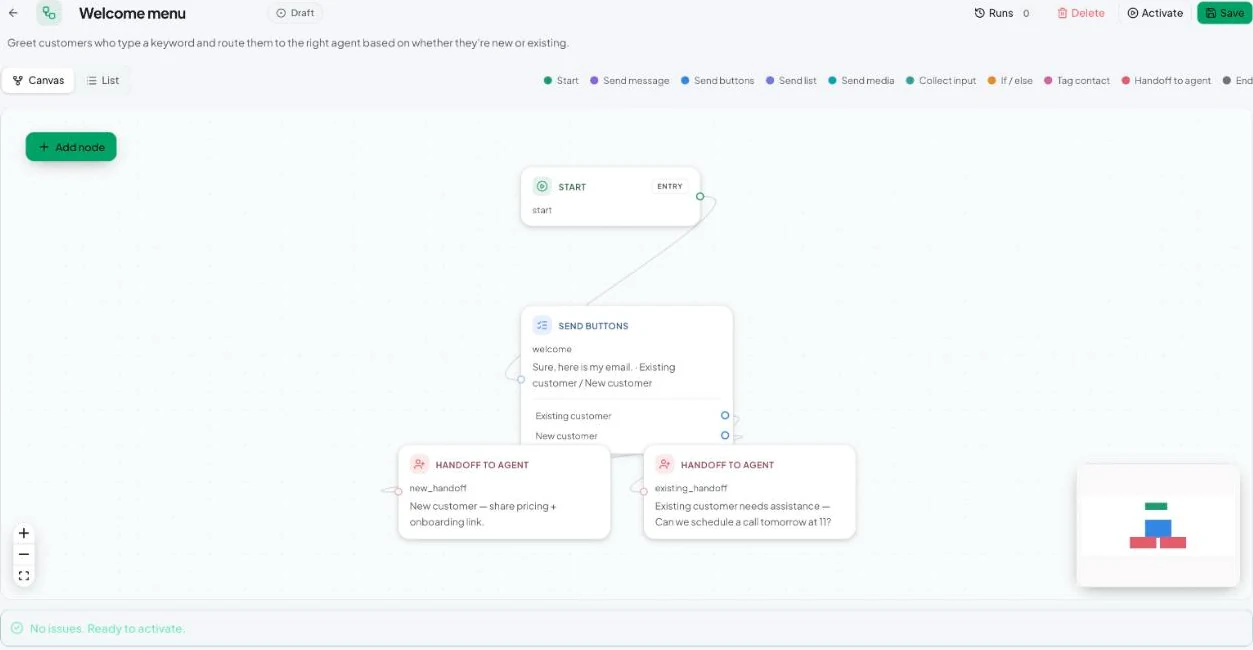Click the existing_handoff node agent icon
The width and height of the screenshot is (1253, 650).
click(664, 464)
